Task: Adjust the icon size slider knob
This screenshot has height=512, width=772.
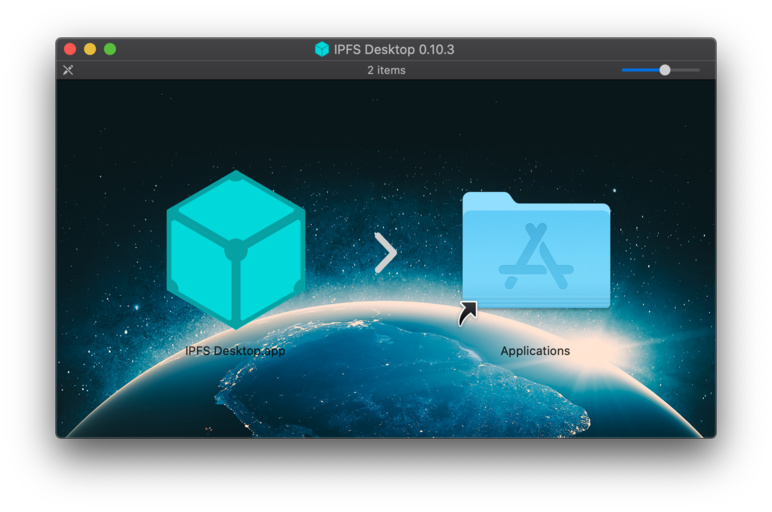Action: click(665, 70)
